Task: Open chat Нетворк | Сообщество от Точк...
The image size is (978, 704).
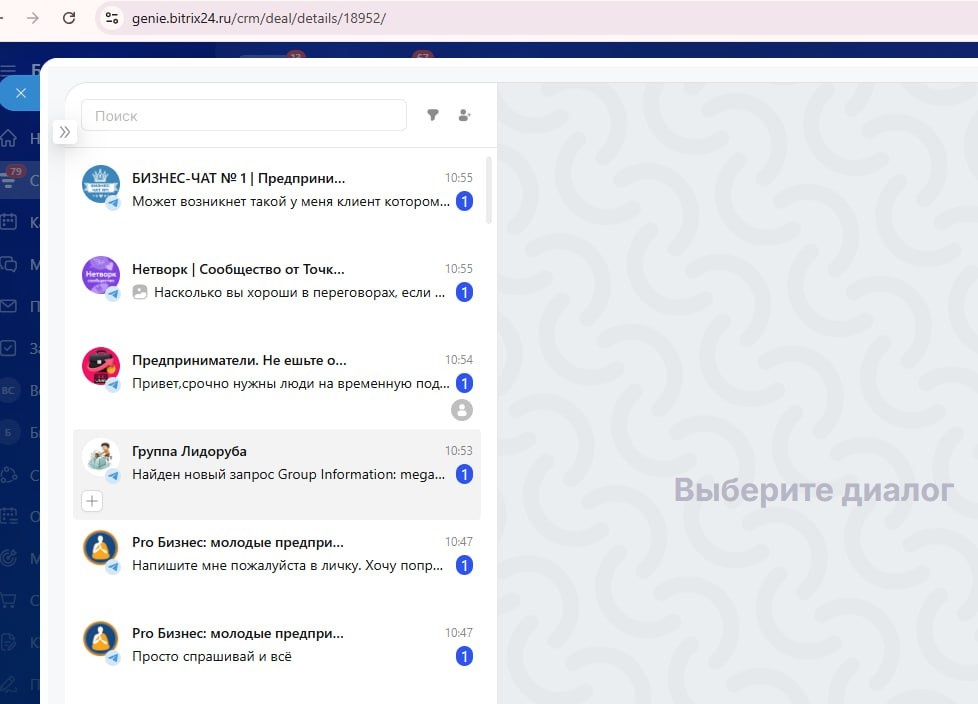Action: [238, 269]
